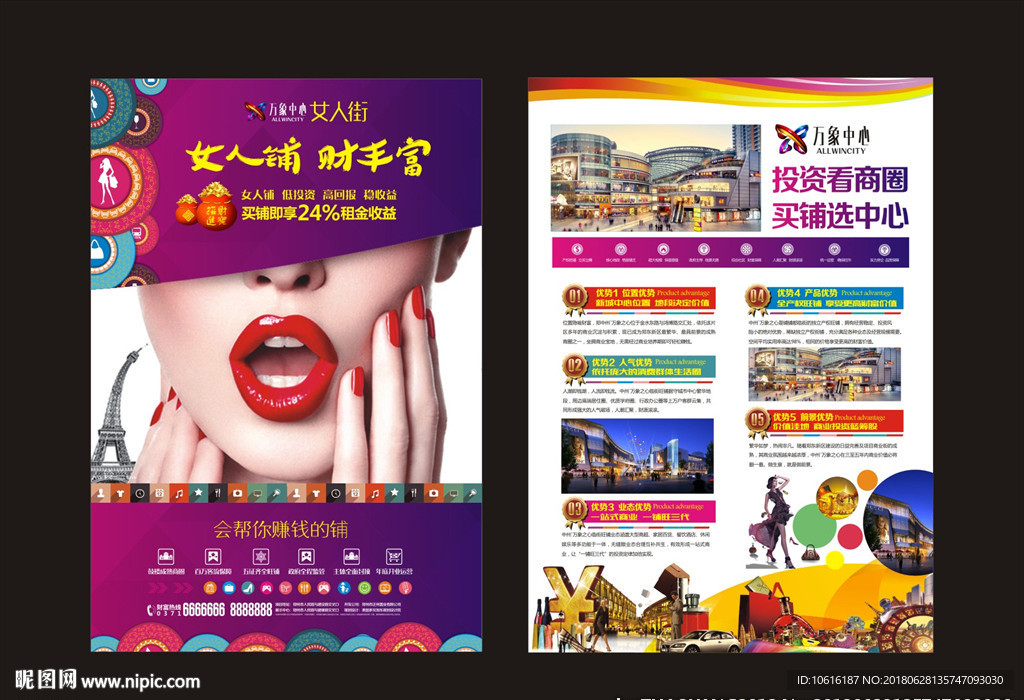Image resolution: width=1024 pixels, height=700 pixels.
Task: Click the 优势3 业态优势 pink heading
Action: click(652, 511)
